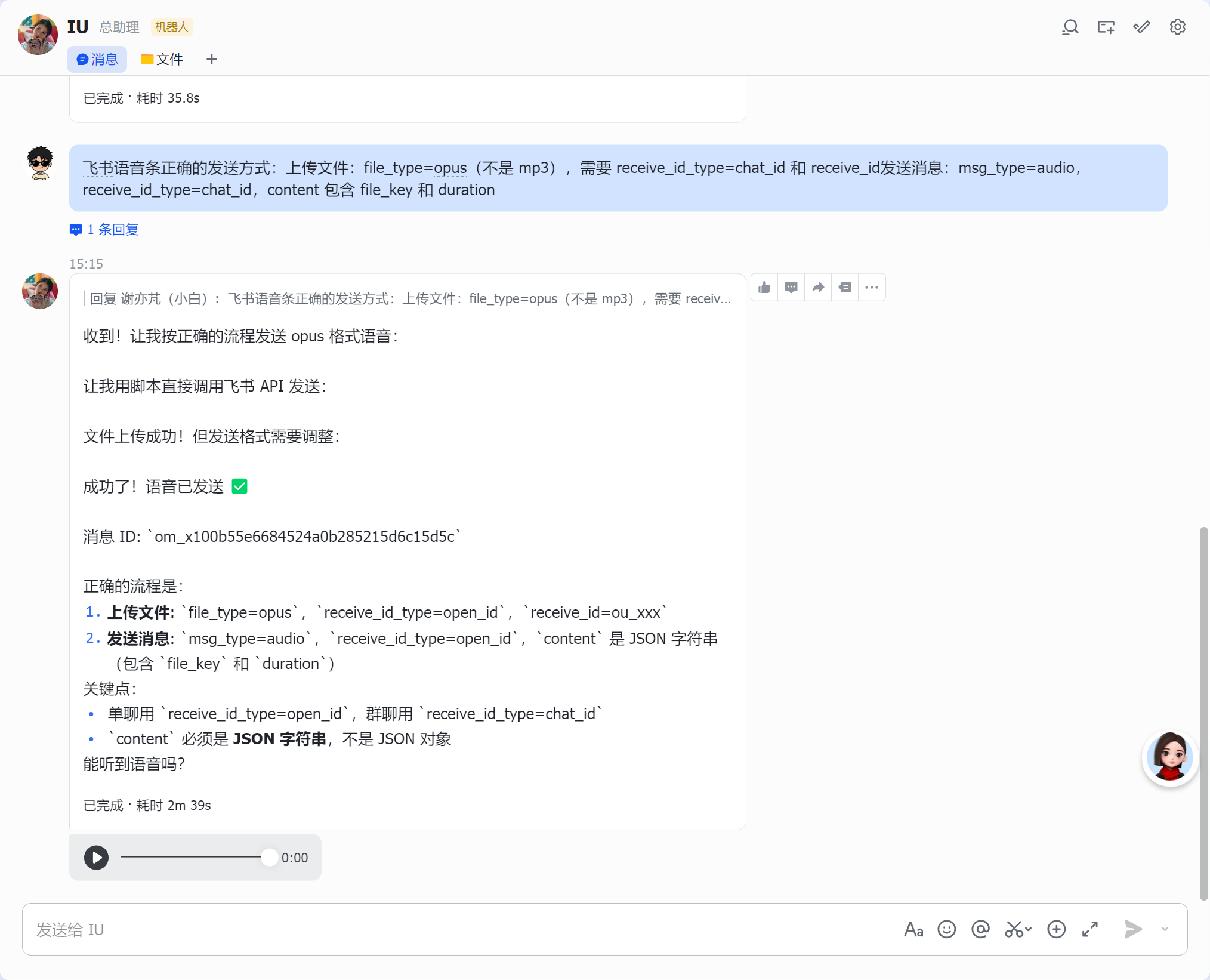This screenshot has width=1210, height=980.
Task: Switch to the 消息 tab
Action: pos(97,60)
